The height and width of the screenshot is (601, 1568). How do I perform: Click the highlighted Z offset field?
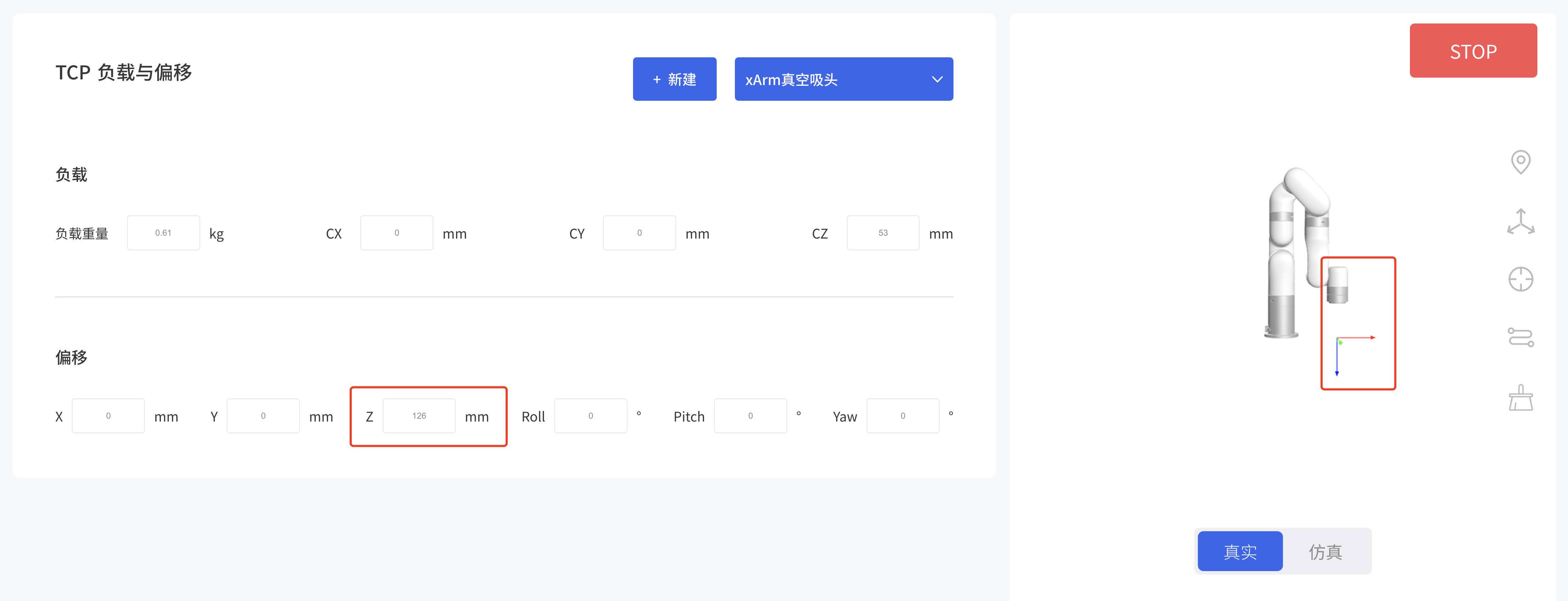click(419, 415)
